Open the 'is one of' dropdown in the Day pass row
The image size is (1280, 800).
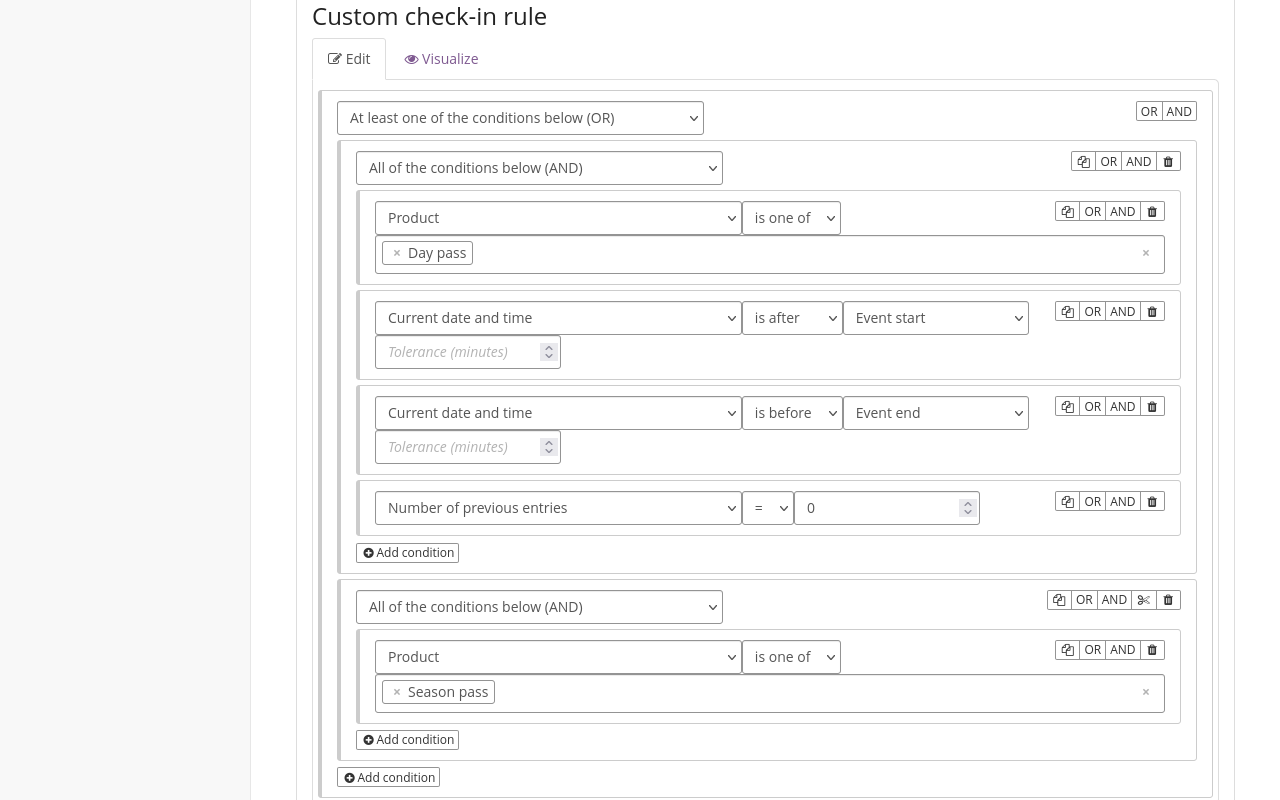coord(791,218)
